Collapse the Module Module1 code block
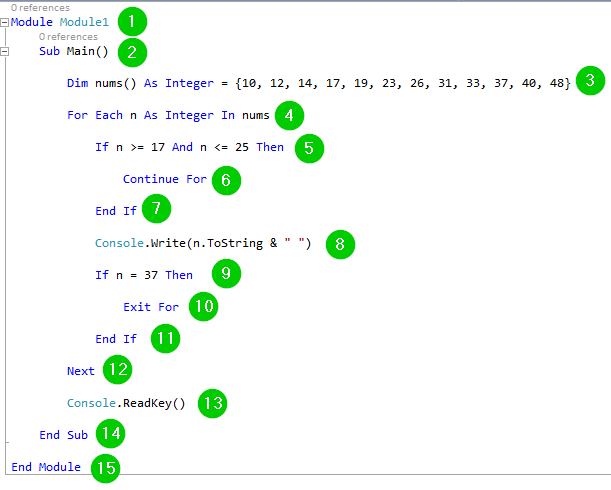This screenshot has height=490, width=611. (6, 21)
